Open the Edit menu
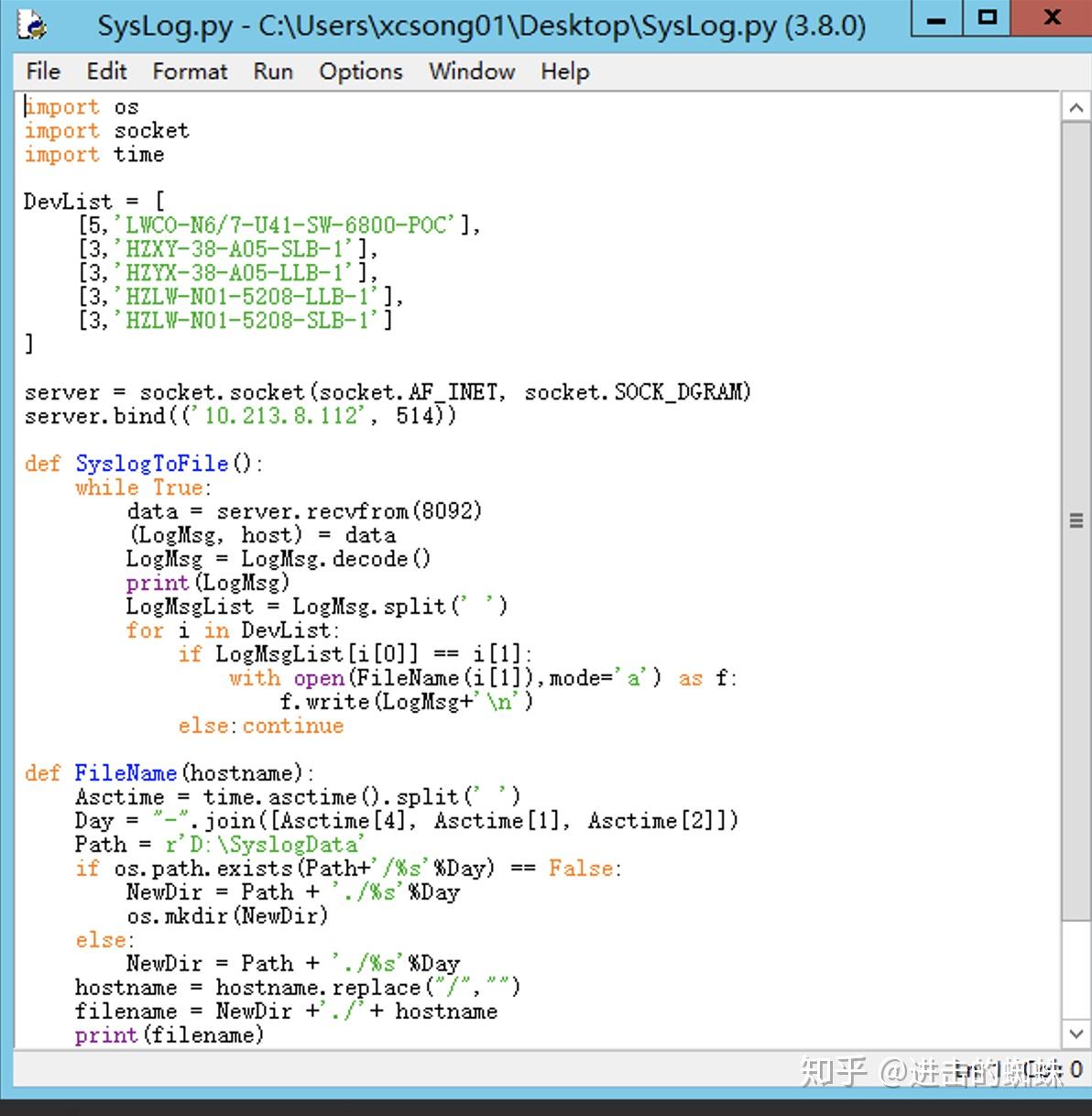Image resolution: width=1092 pixels, height=1116 pixels. [x=106, y=71]
